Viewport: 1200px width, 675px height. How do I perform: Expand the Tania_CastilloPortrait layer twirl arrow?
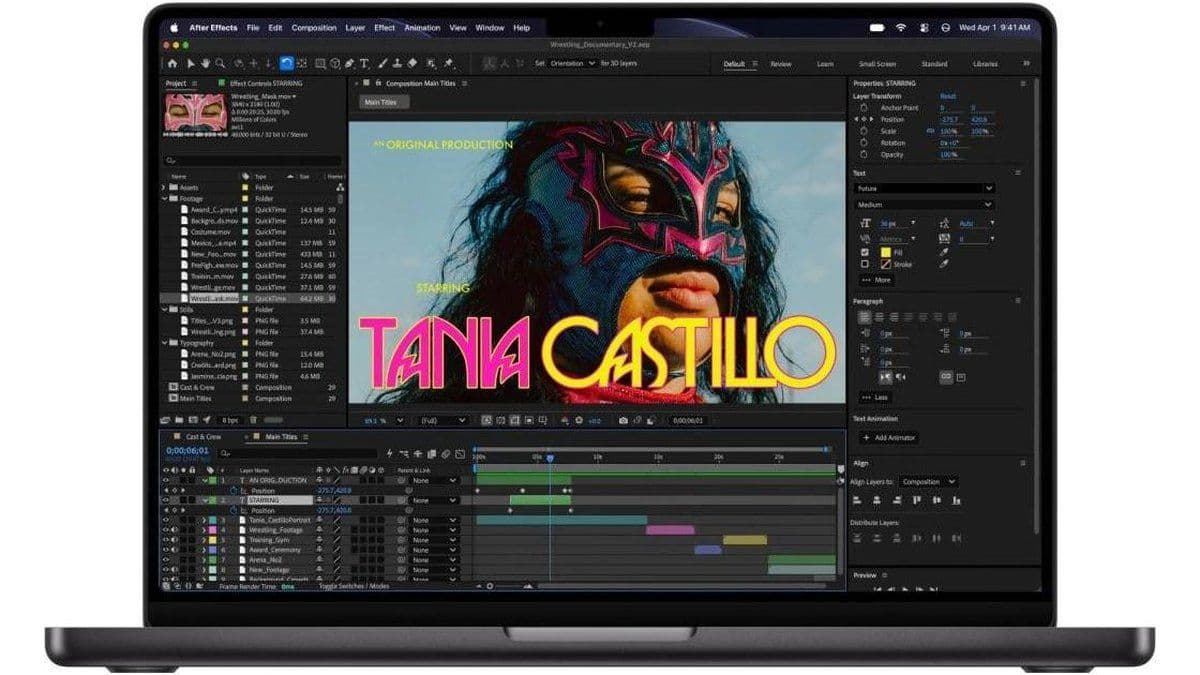(204, 521)
